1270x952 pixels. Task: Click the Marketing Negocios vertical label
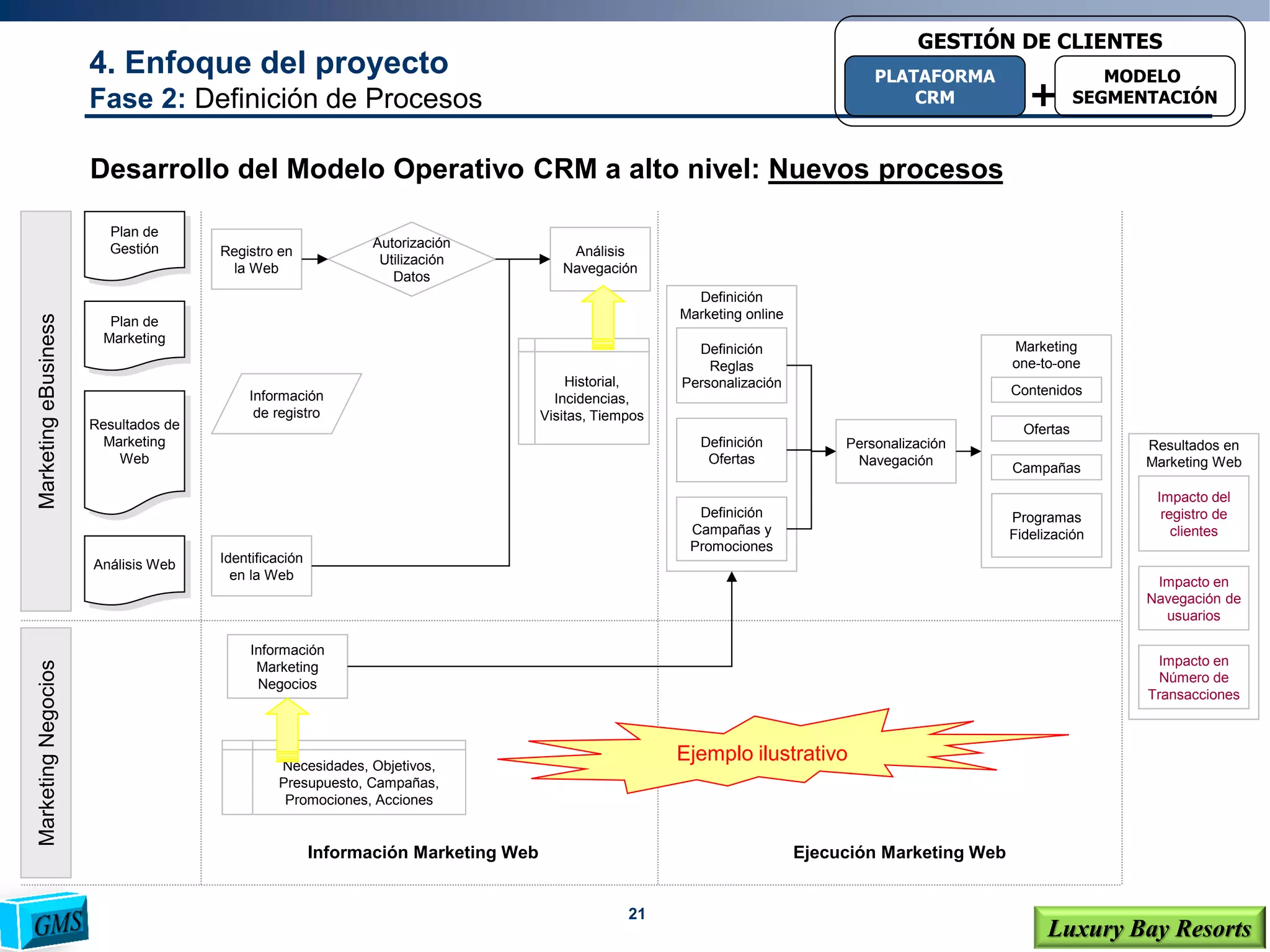pos(46,752)
